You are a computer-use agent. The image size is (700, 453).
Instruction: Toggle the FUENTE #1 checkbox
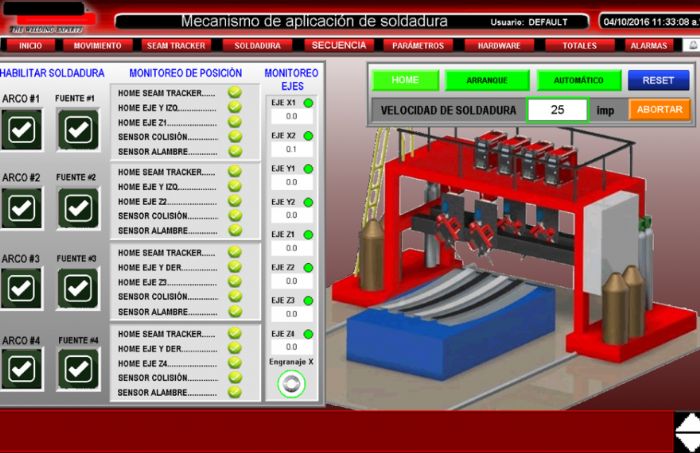point(79,130)
